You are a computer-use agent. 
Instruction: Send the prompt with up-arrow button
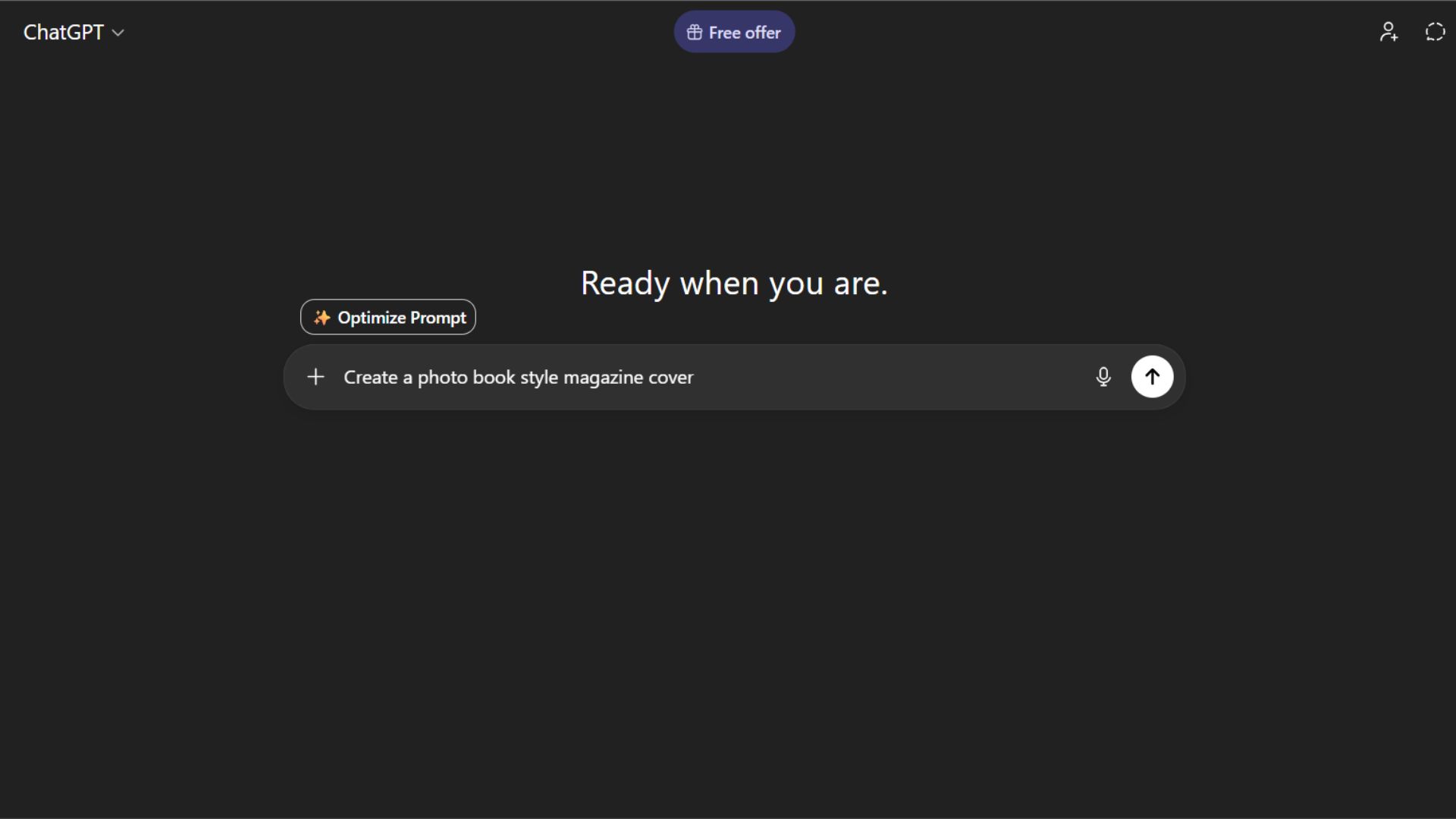1152,377
